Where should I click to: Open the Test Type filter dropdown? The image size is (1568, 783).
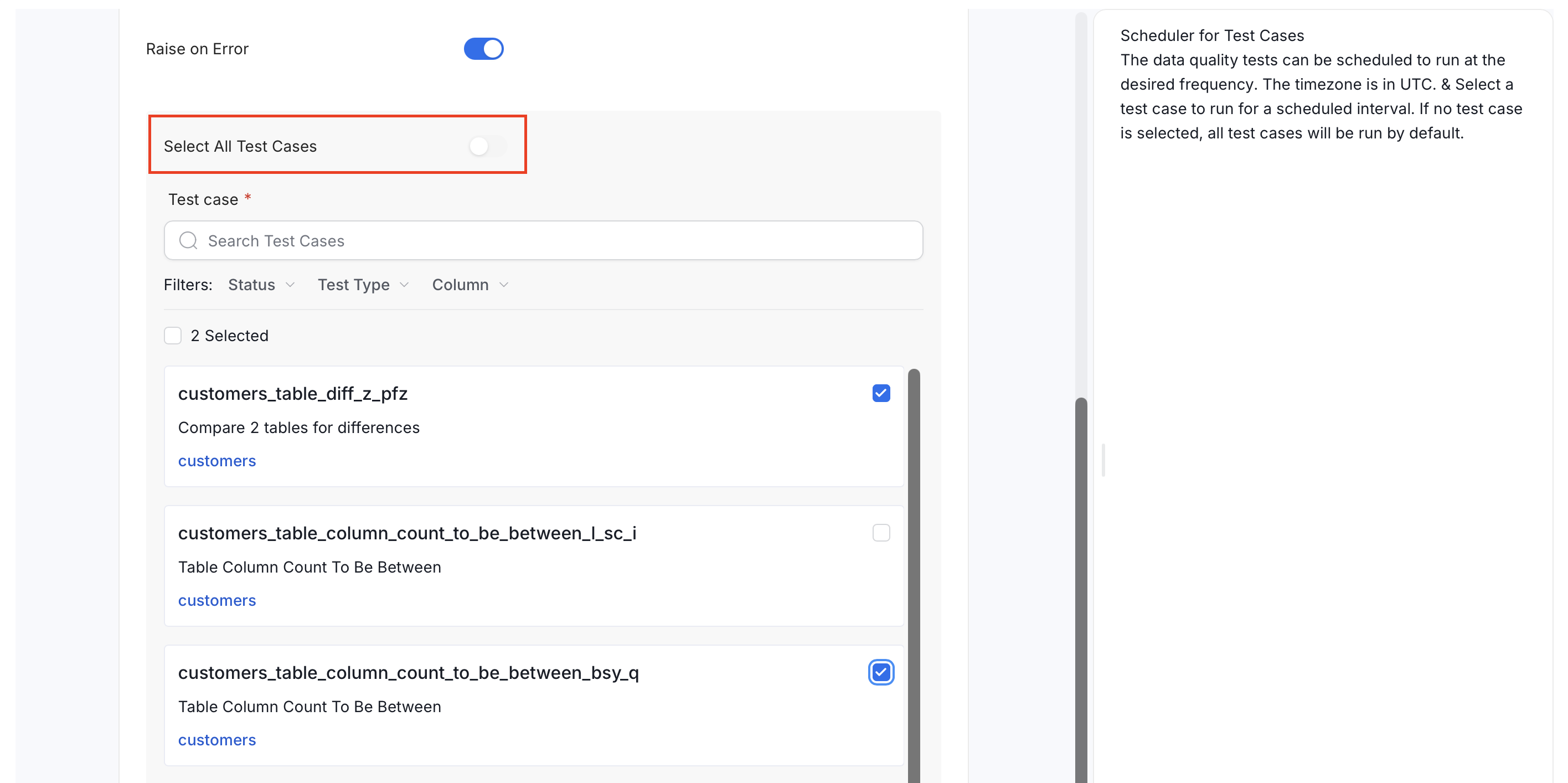(363, 285)
